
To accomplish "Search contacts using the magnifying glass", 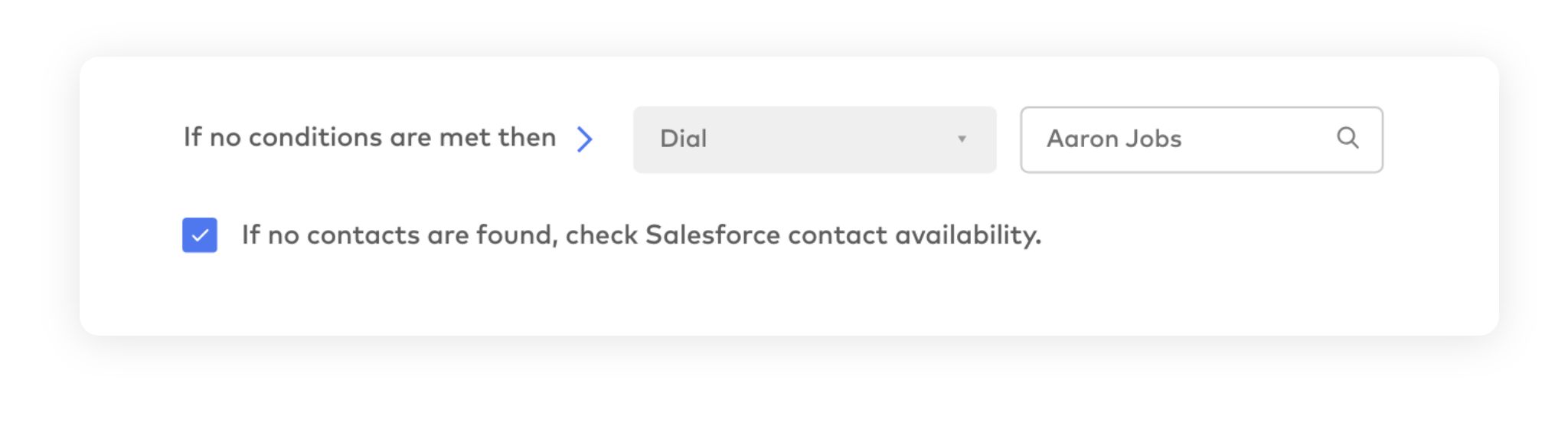I will pos(1347,138).
